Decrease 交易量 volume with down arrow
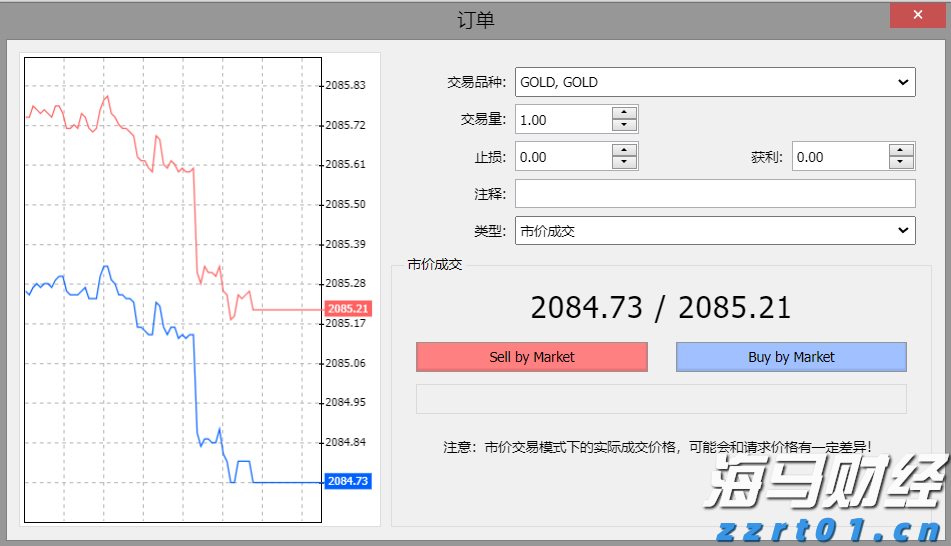Screen dimensions: 951x546 coord(625,126)
